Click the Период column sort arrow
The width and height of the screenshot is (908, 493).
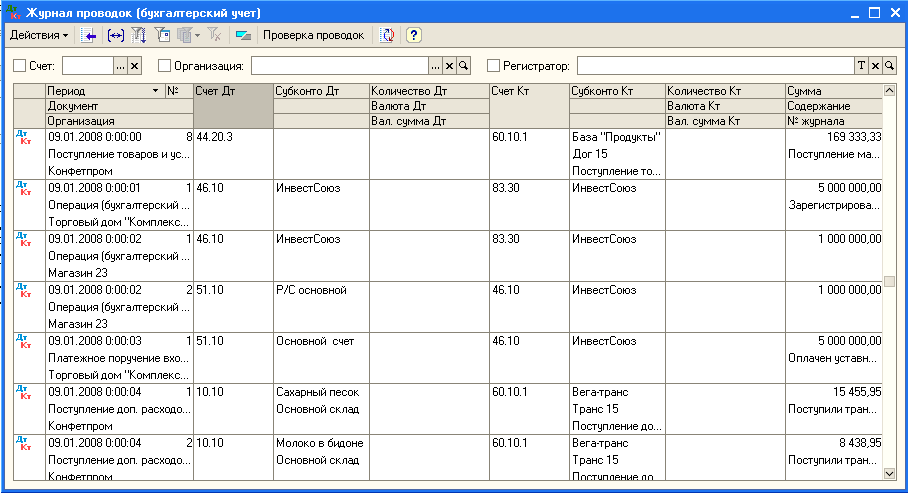tap(155, 91)
